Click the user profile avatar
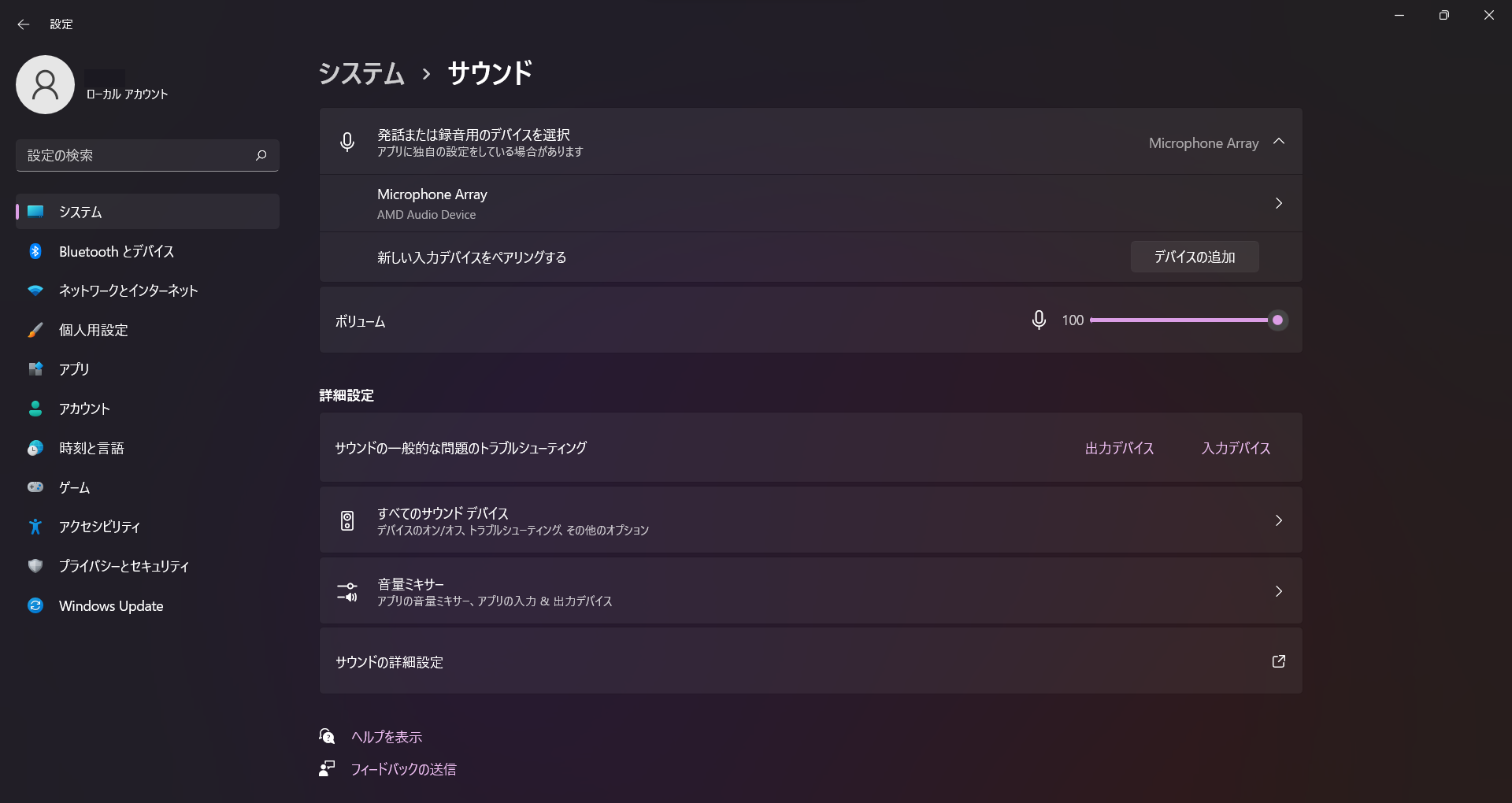 pos(45,84)
